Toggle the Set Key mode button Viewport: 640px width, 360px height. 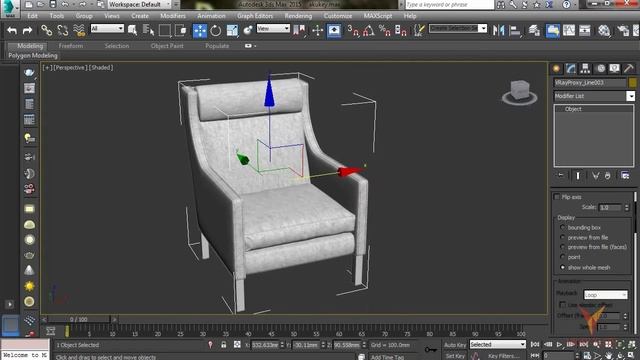click(455, 356)
